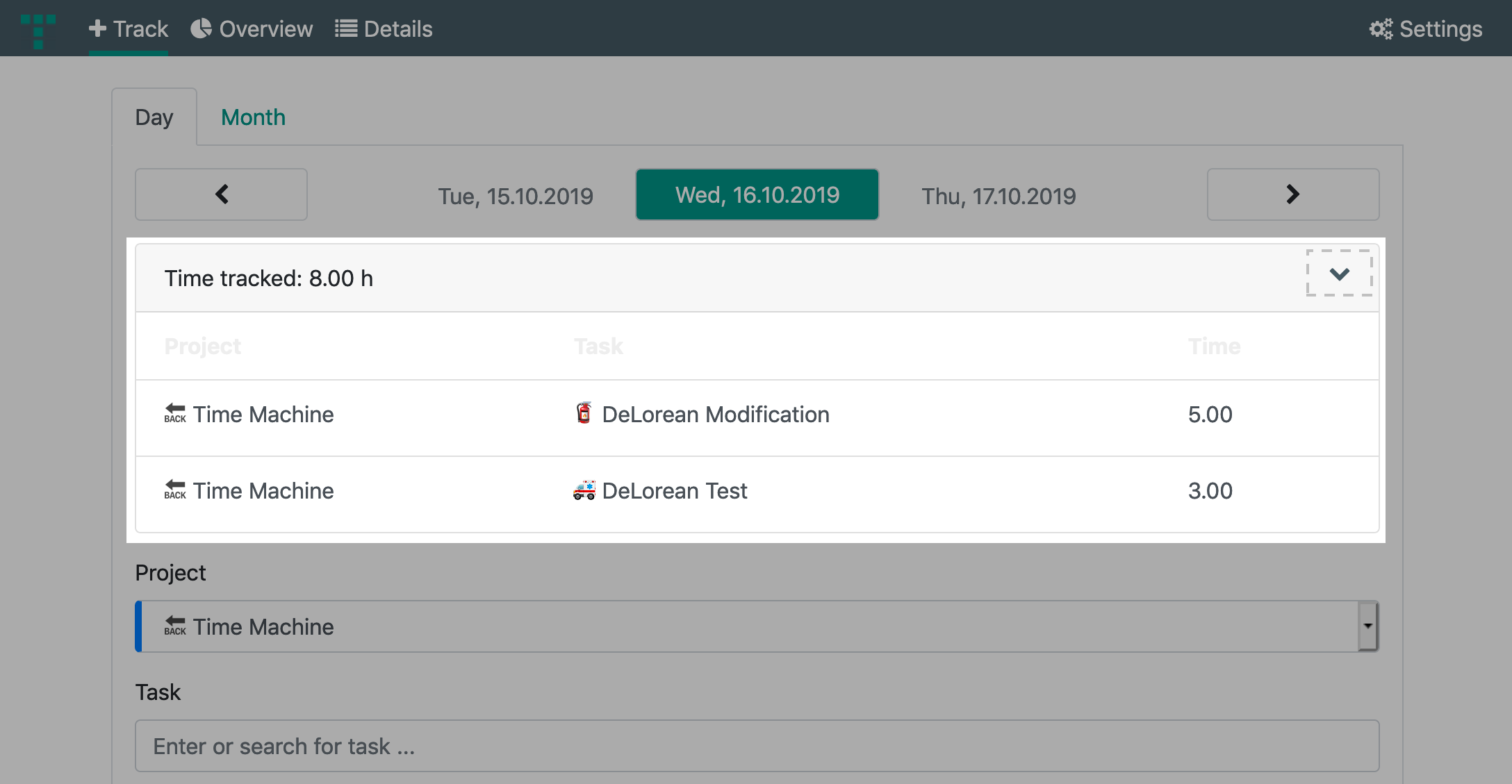Click the ambulance icon for DeLorean Test
The height and width of the screenshot is (784, 1512).
click(584, 490)
